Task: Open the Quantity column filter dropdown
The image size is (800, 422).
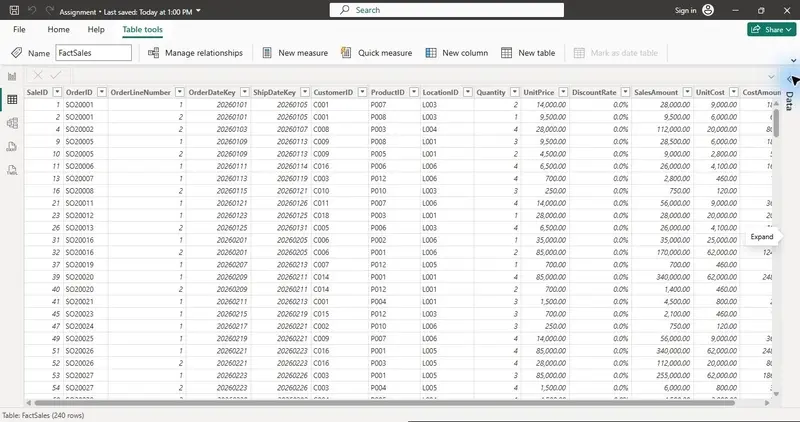Action: click(515, 92)
